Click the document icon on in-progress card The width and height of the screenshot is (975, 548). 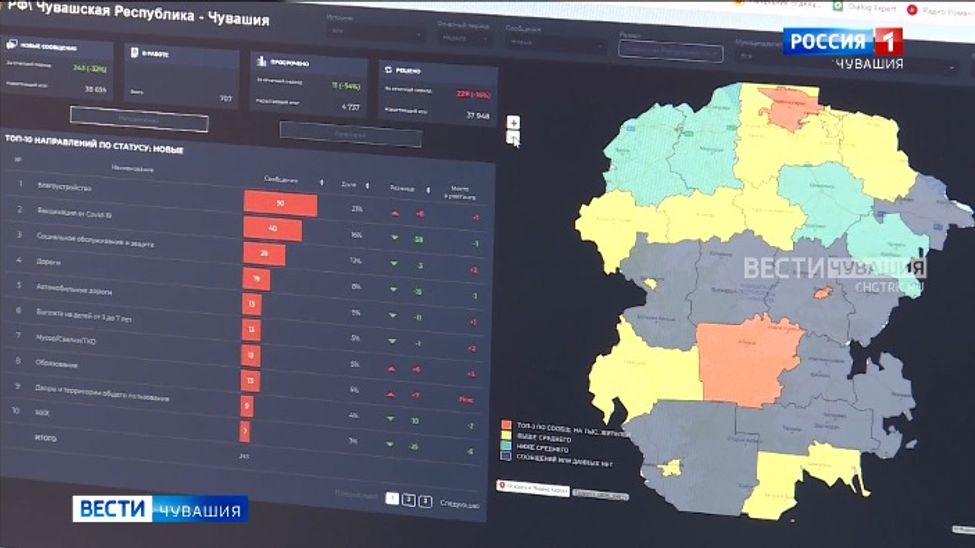pyautogui.click(x=133, y=52)
